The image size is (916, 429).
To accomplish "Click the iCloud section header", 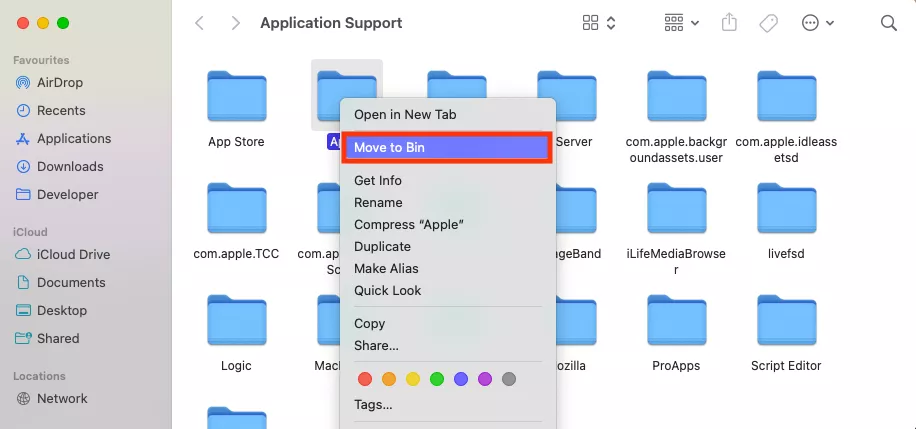I will pos(30,232).
